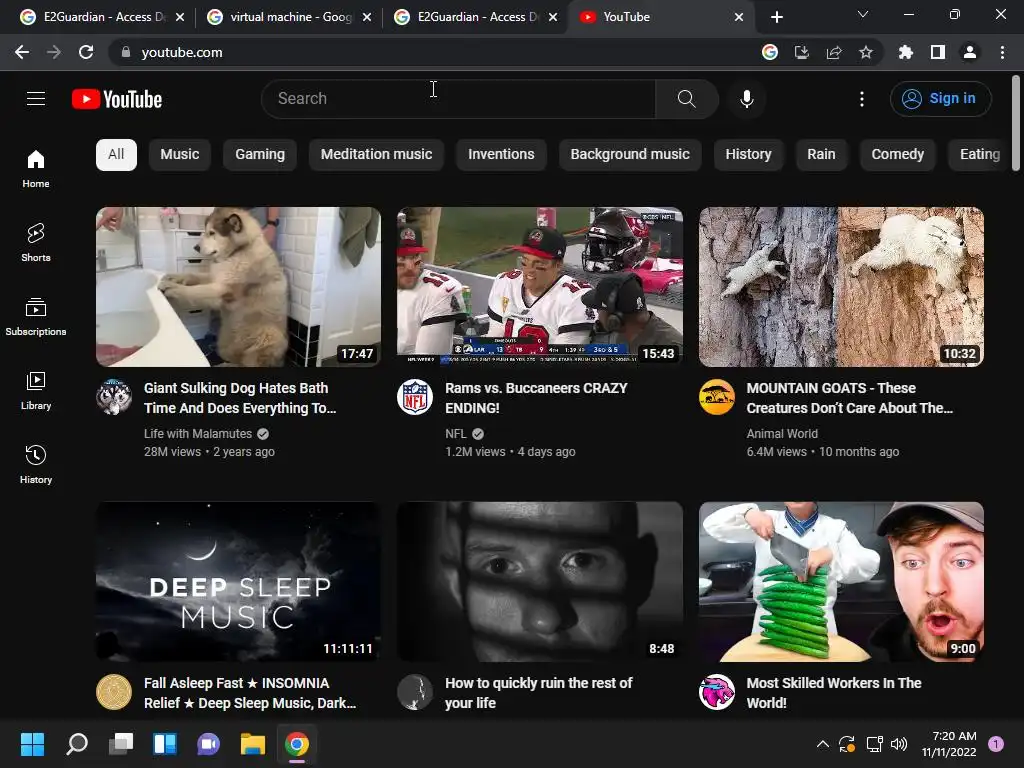This screenshot has height=768, width=1024.
Task: Click the Sign in button
Action: (x=940, y=99)
